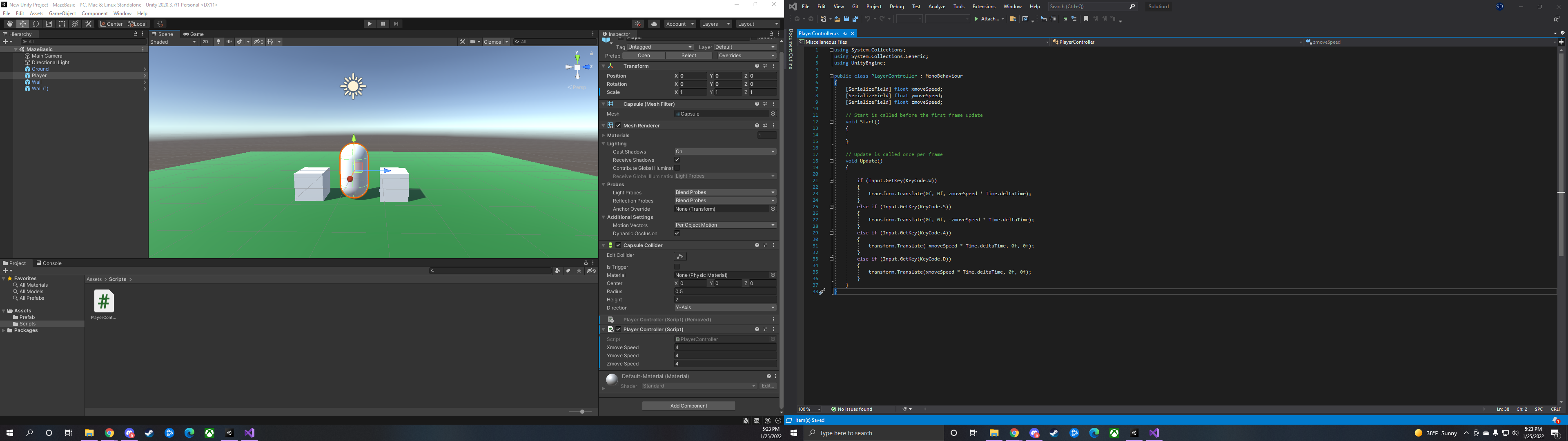Click Find in Files icon in Visual Studio
The image size is (1568, 441).
[1013, 19]
